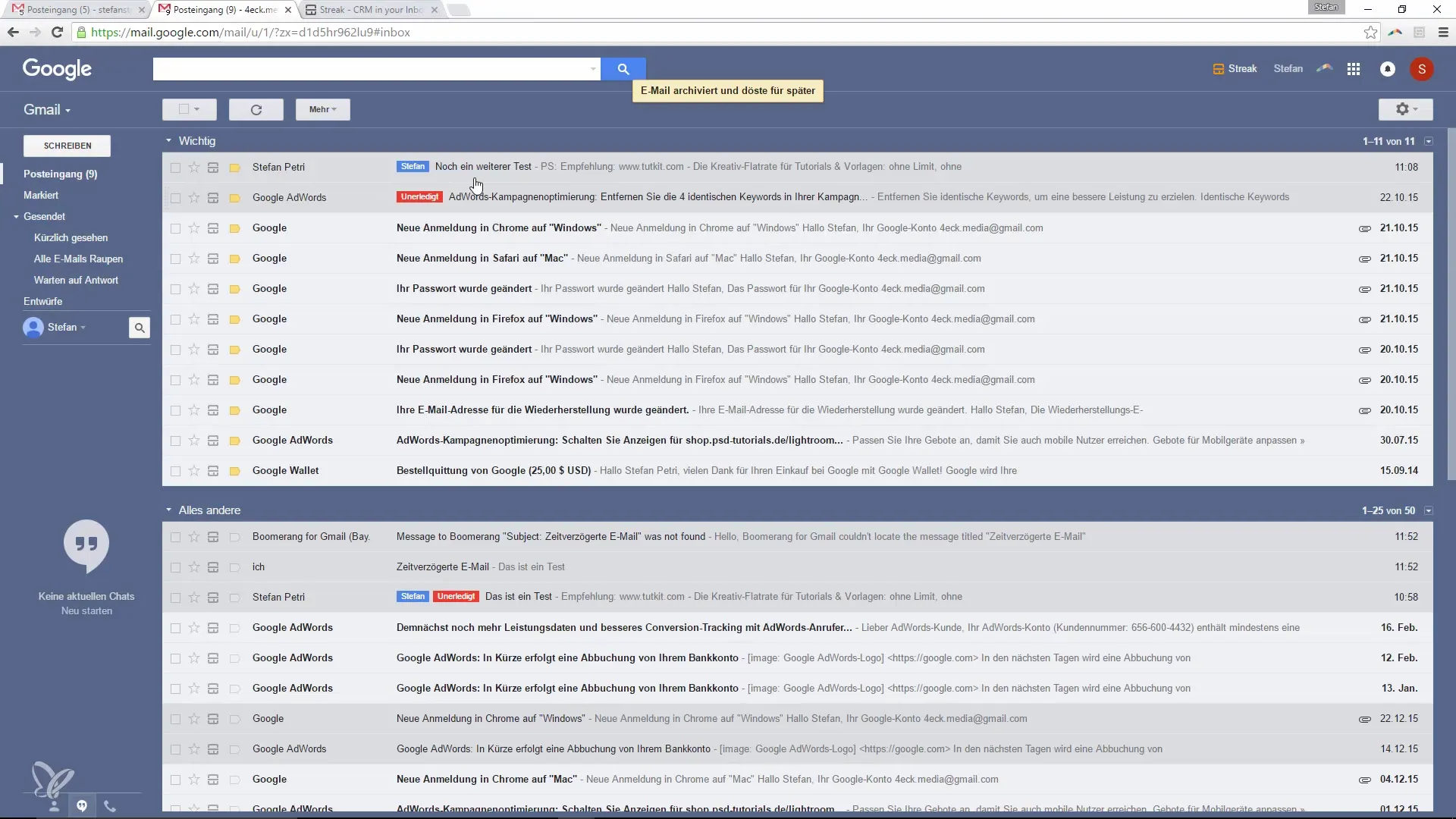Click the tracking eye icon on Safari auf Mac email
This screenshot has width=1456, height=819.
click(x=1364, y=259)
